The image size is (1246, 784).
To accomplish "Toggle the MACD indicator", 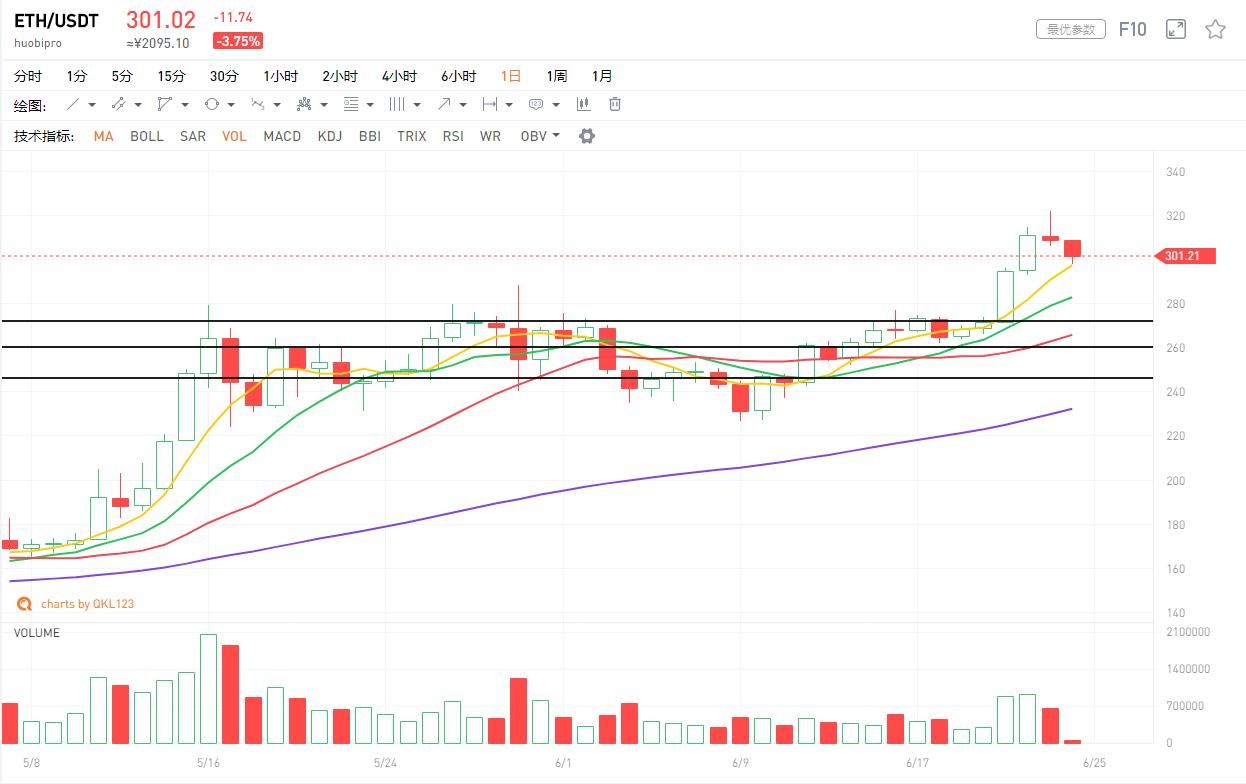I will click(282, 136).
